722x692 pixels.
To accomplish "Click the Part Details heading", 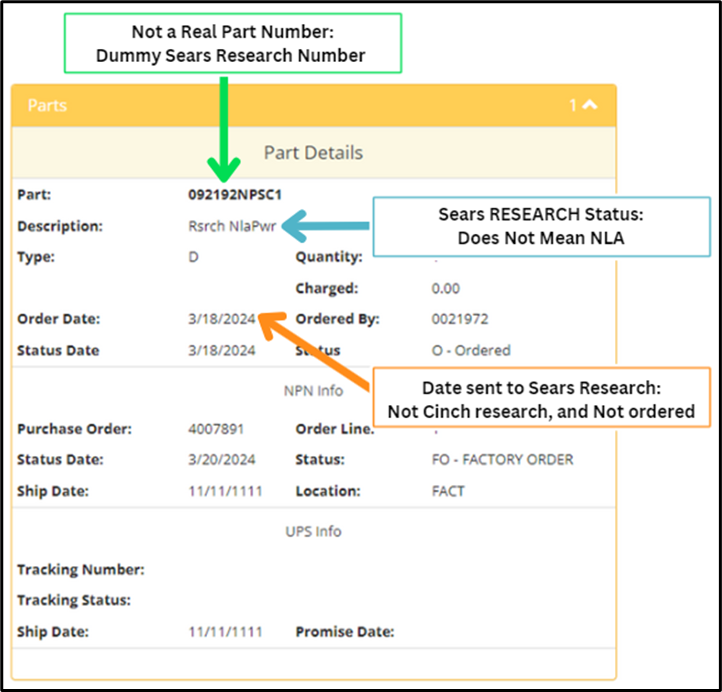I will coord(314,153).
